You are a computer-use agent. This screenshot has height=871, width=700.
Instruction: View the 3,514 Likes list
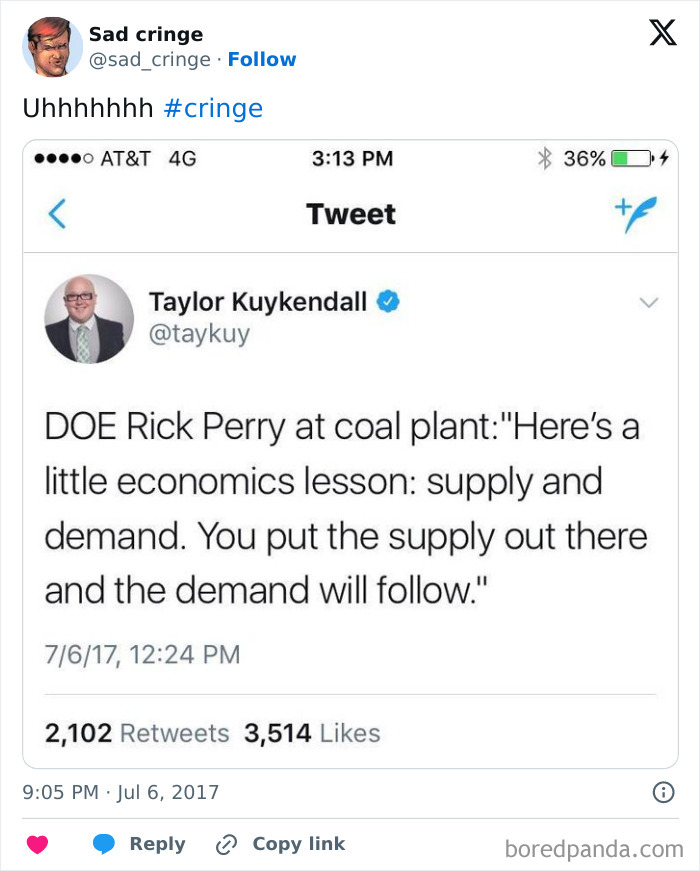pyautogui.click(x=312, y=733)
